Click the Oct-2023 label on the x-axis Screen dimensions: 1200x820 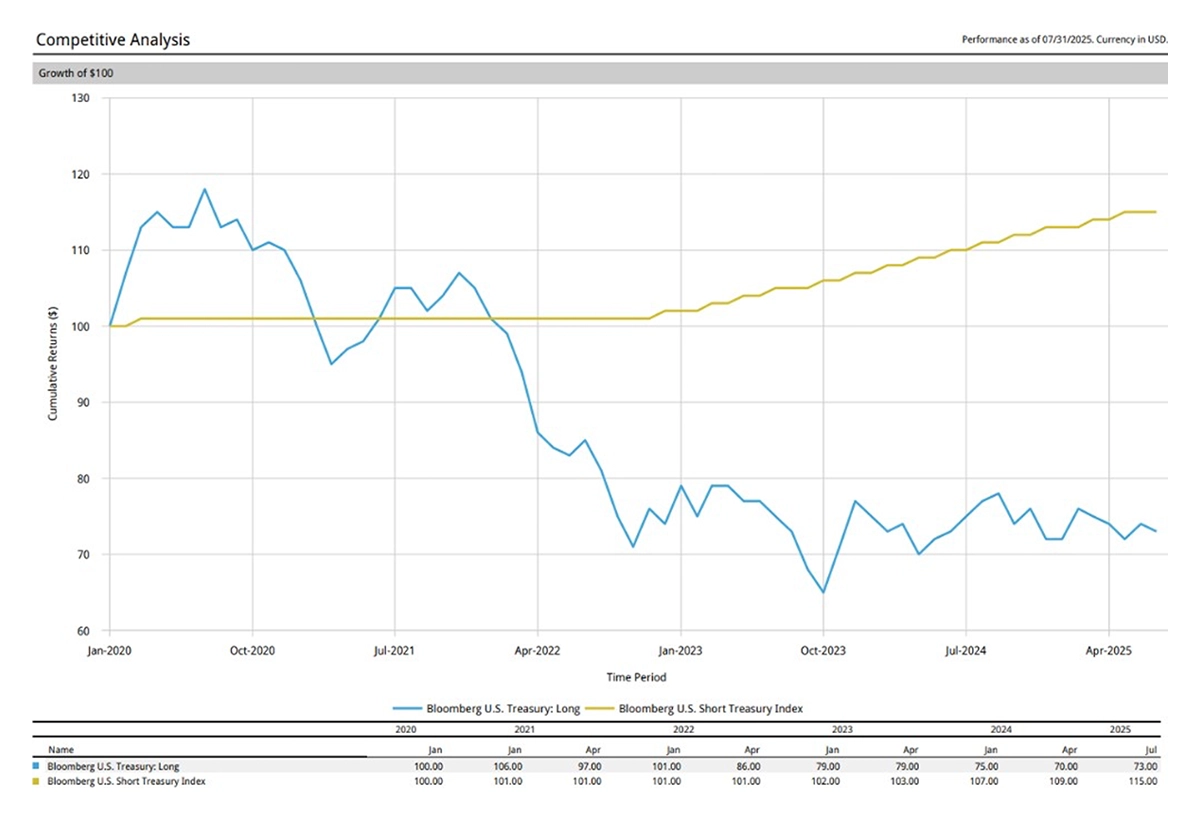click(x=823, y=649)
